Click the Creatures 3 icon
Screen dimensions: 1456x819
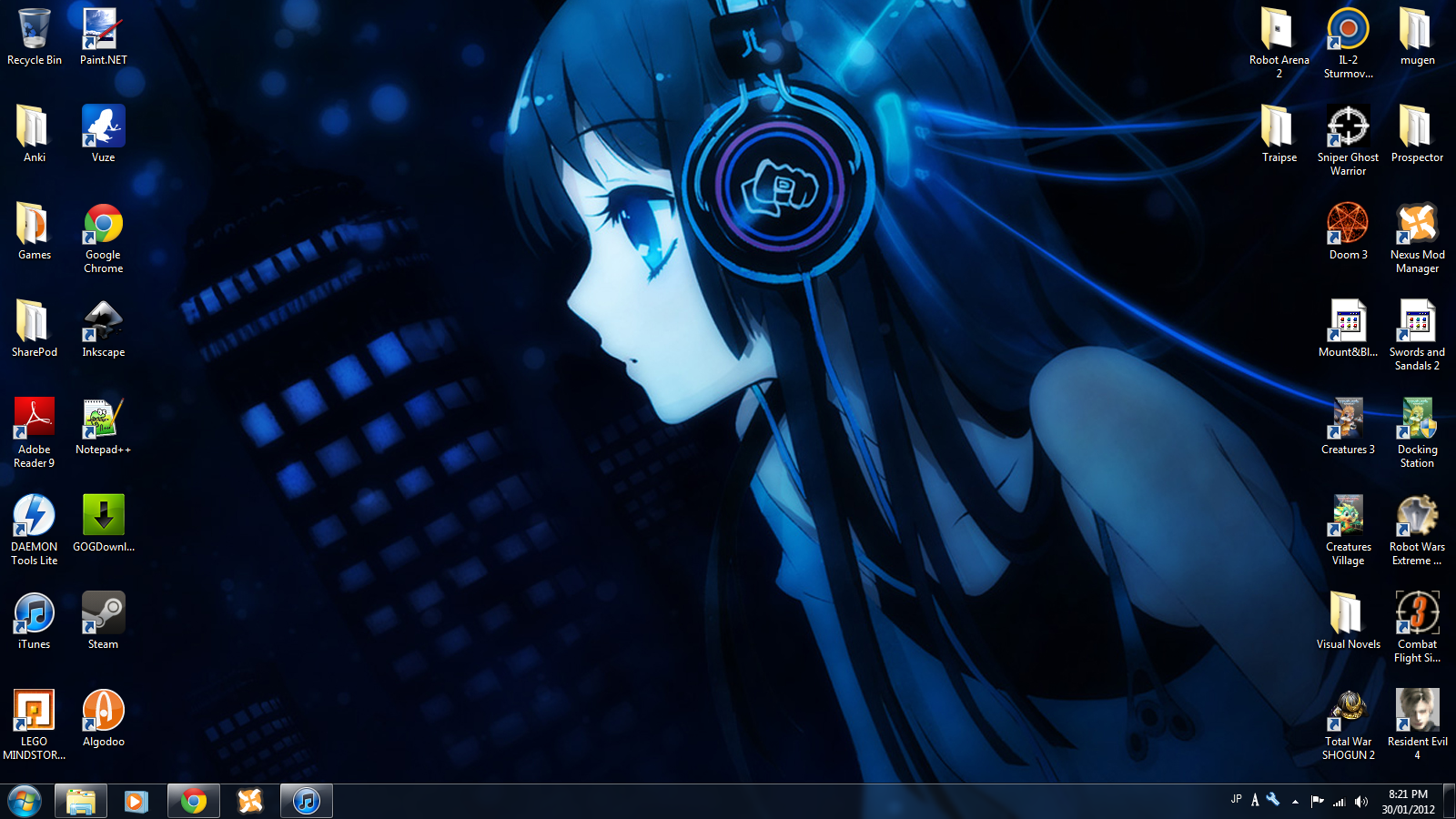tap(1348, 426)
